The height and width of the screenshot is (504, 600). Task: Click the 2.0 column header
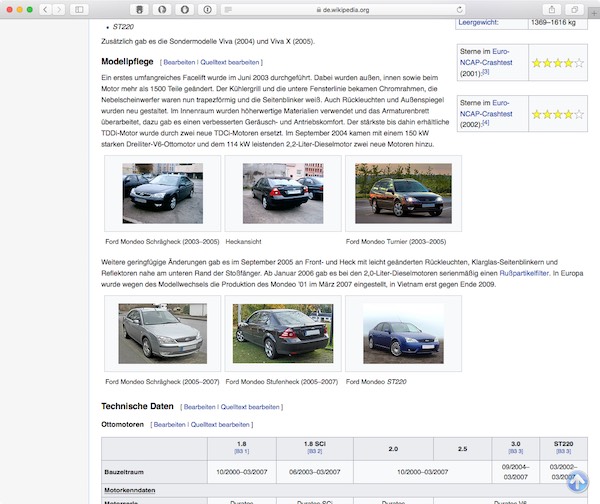tap(393, 449)
